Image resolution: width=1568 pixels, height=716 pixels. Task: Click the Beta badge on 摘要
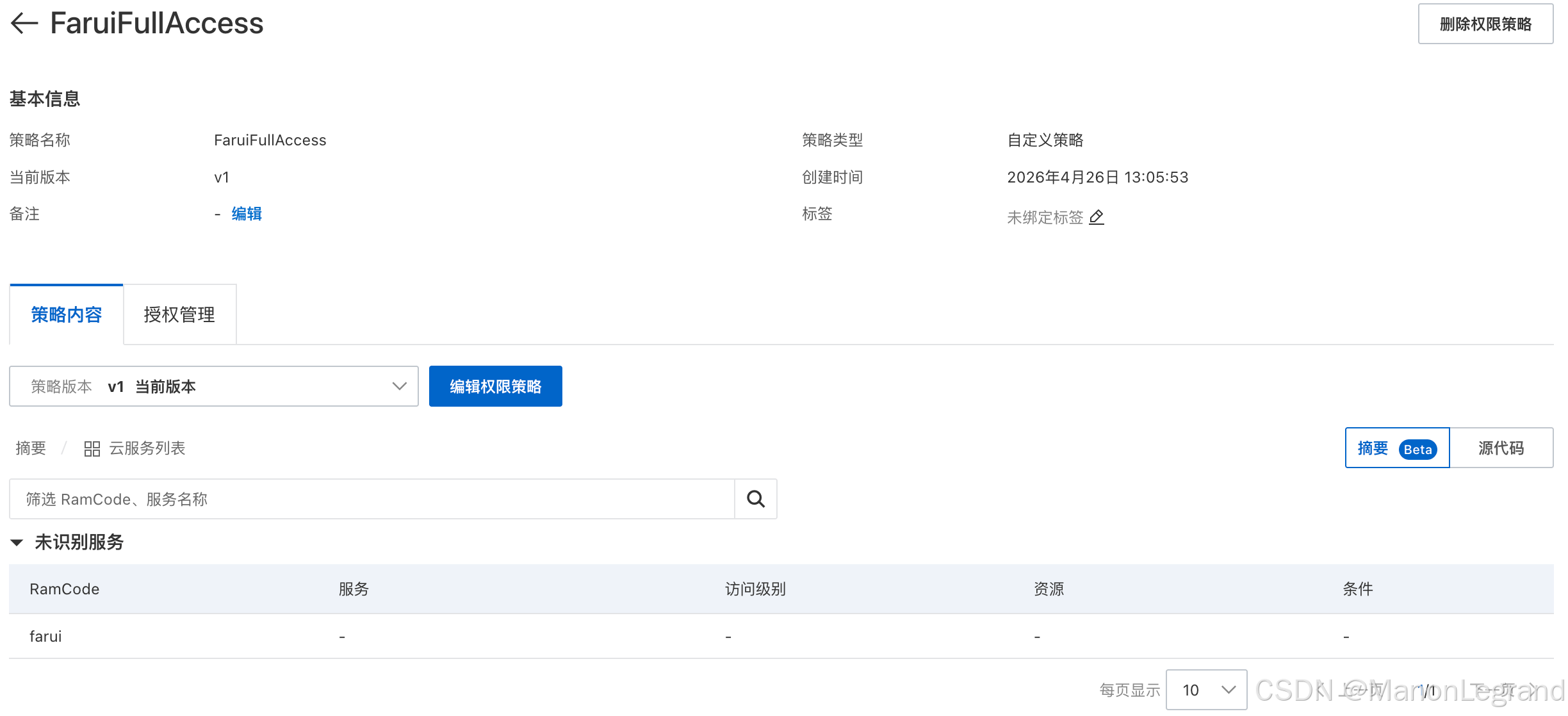click(x=1417, y=449)
